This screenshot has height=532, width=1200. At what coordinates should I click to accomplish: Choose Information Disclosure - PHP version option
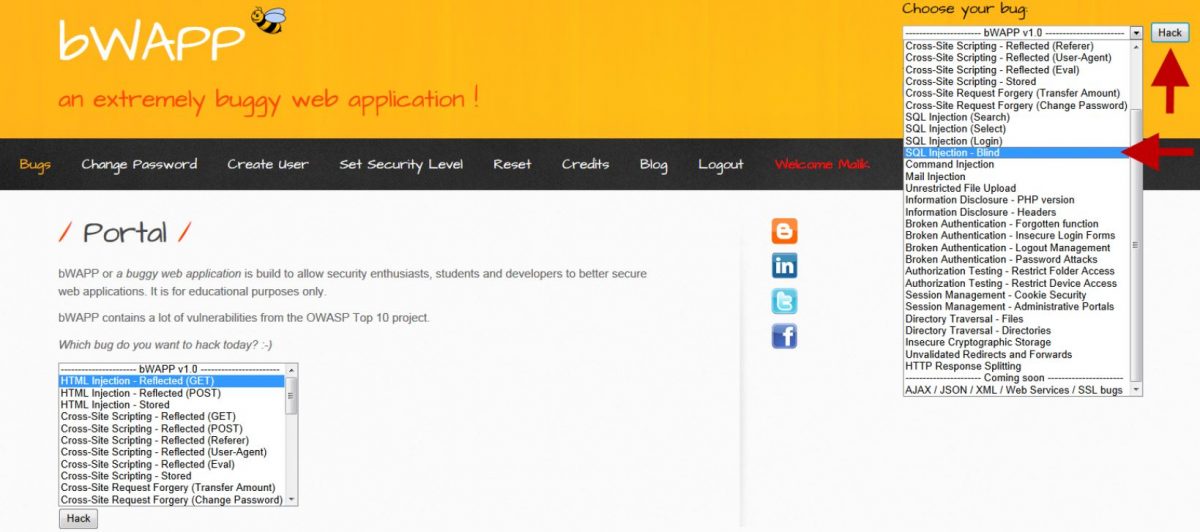1015,200
